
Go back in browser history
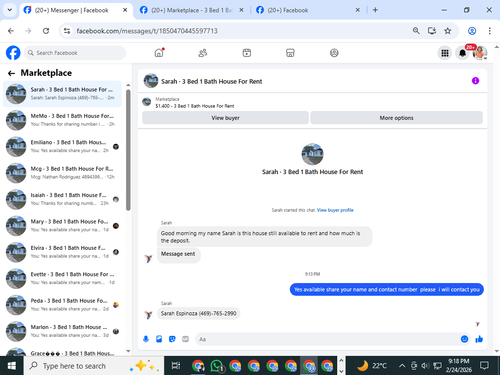tap(11, 31)
